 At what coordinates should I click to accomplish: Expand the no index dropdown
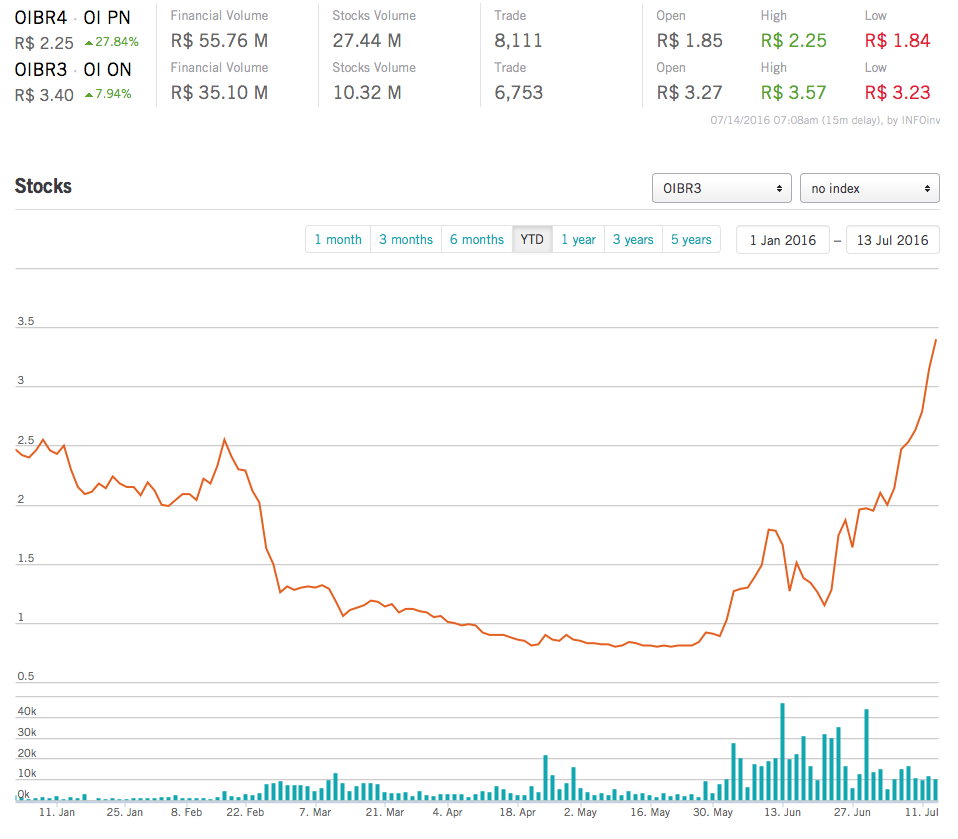869,188
